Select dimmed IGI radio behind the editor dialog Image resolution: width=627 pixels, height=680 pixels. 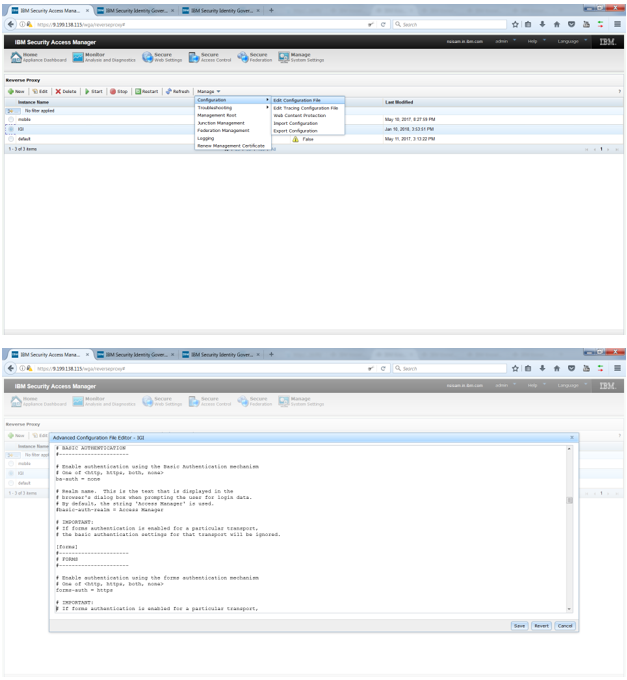click(11, 473)
